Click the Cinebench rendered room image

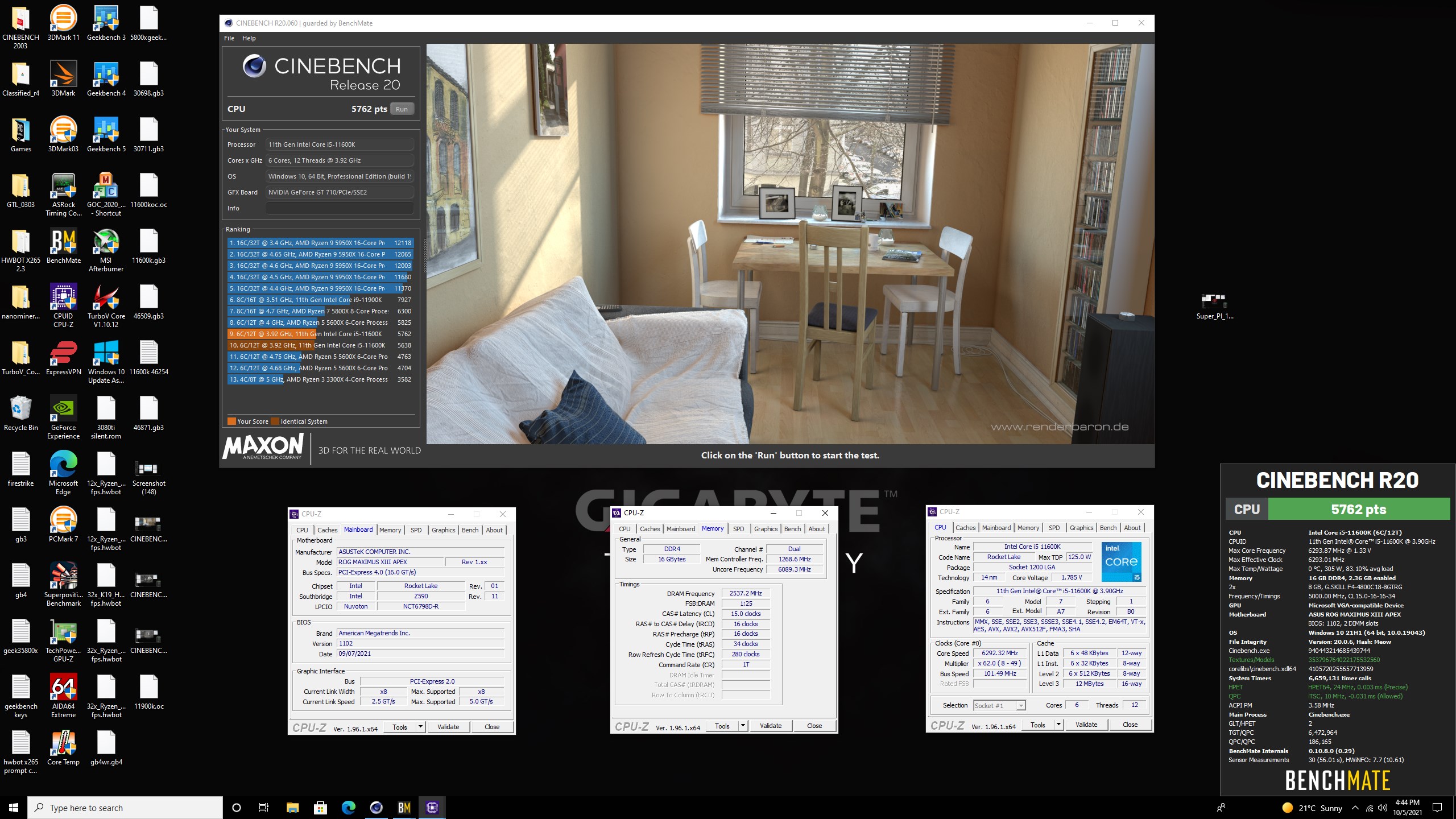[x=790, y=243]
